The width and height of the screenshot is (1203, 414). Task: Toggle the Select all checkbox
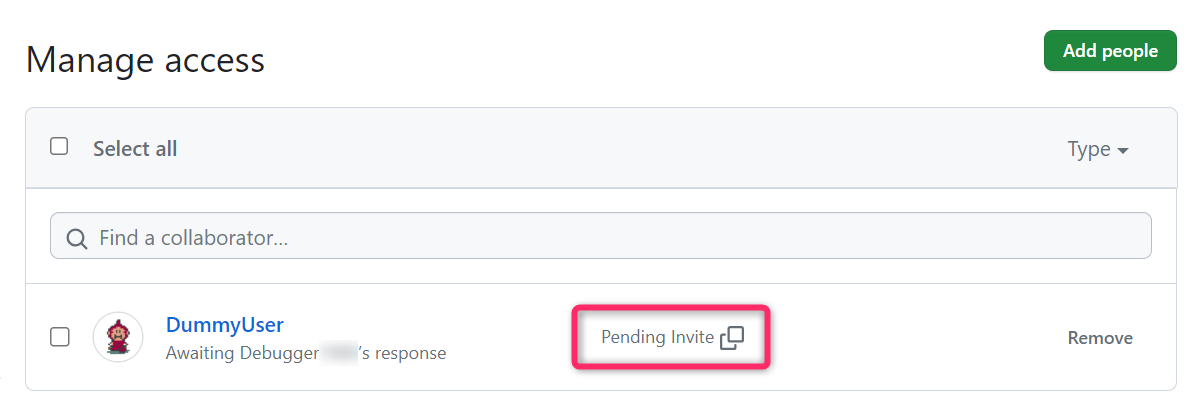[59, 147]
